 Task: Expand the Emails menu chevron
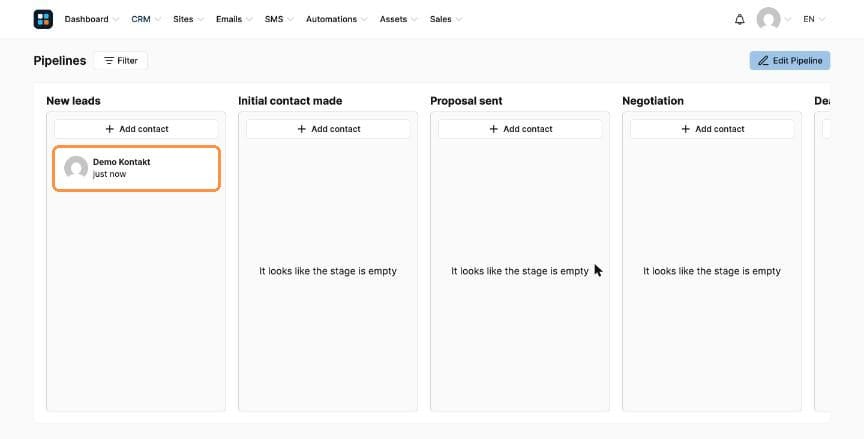point(249,19)
